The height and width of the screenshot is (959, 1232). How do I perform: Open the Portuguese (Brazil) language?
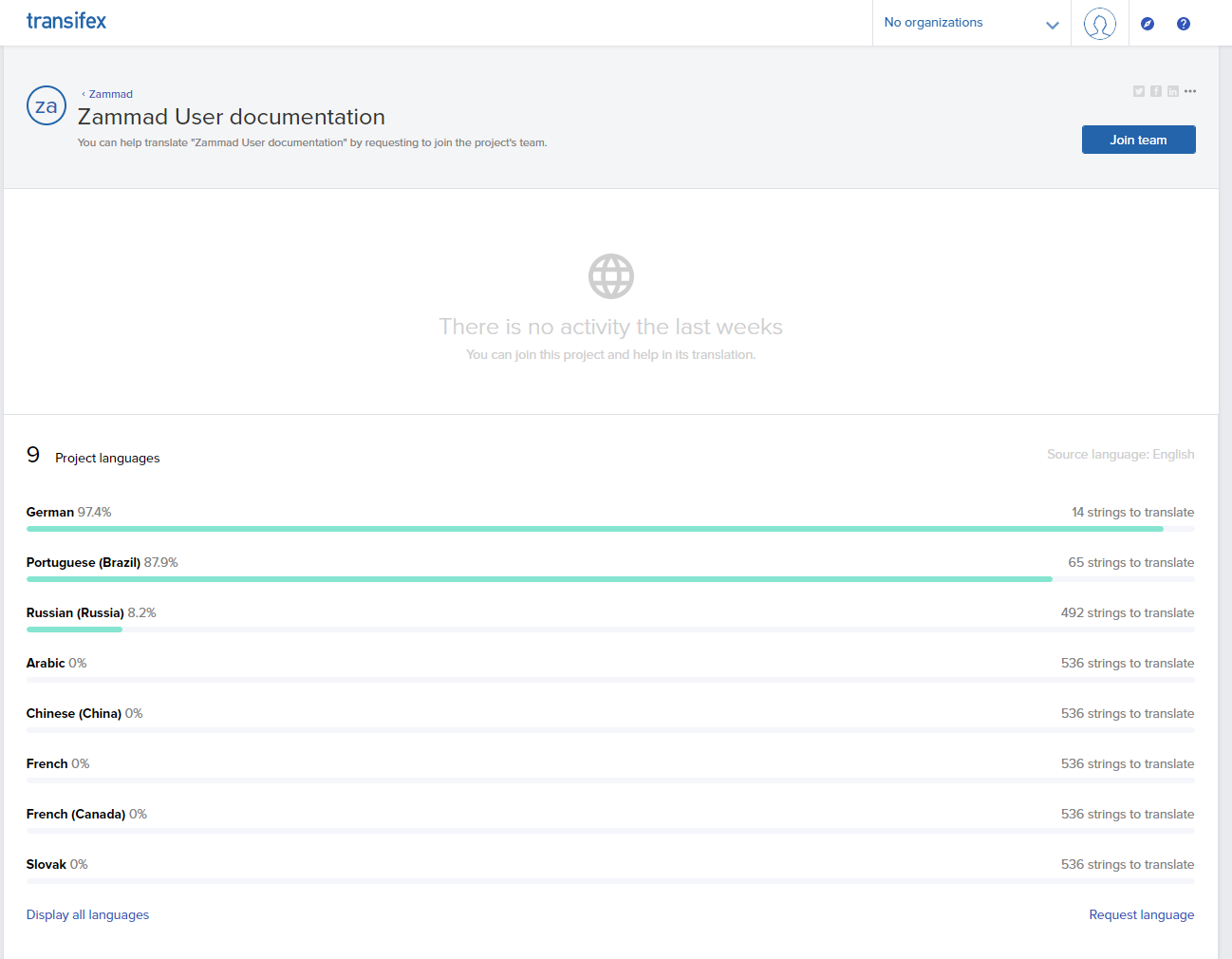(x=610, y=569)
